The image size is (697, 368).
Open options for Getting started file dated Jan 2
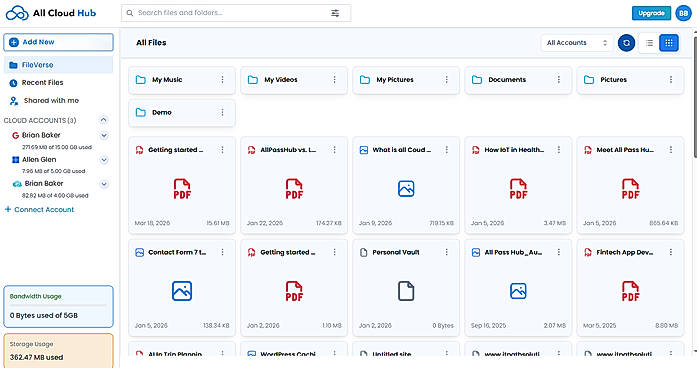[x=334, y=252]
